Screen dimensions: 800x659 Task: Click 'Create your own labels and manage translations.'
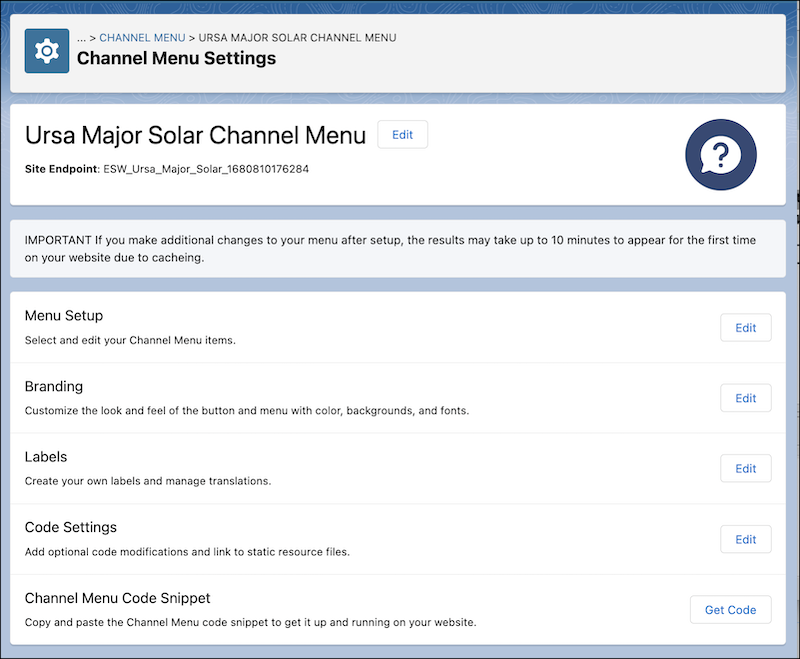(148, 481)
